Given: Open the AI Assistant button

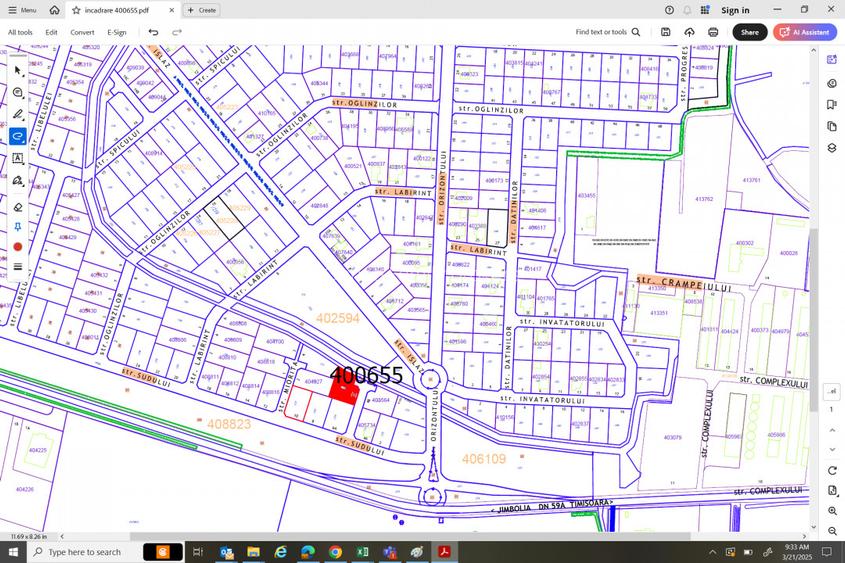Looking at the screenshot, I should coord(805,32).
